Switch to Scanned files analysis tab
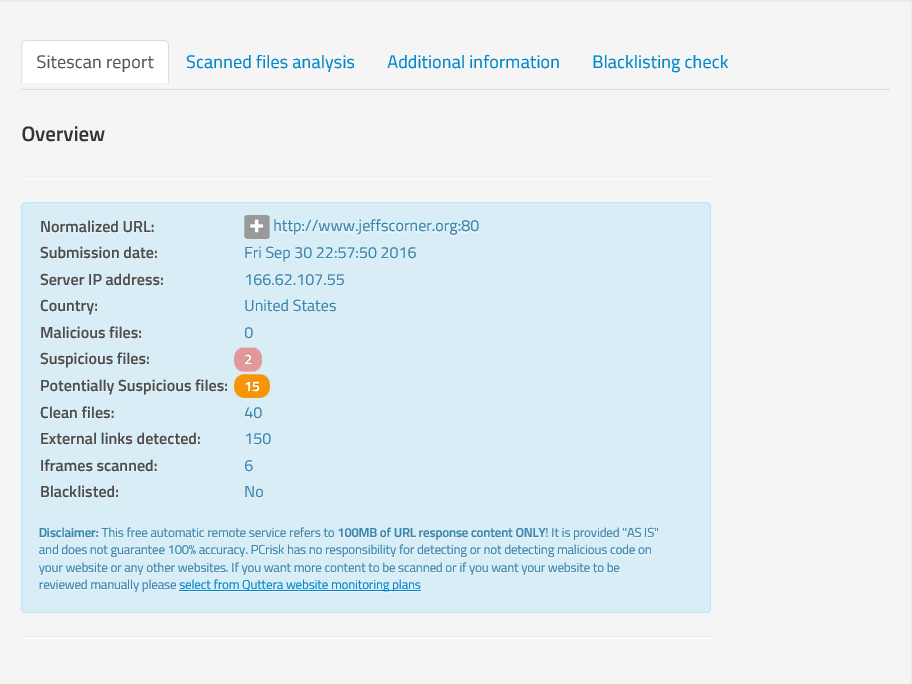Viewport: 912px width, 684px height. click(270, 62)
